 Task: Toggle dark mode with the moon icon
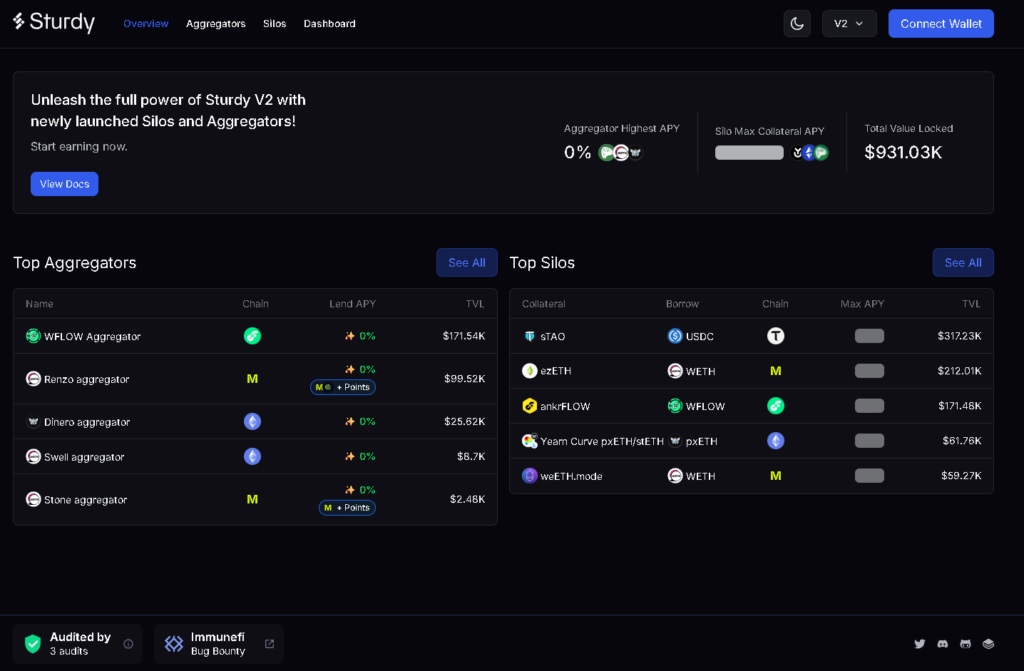tap(797, 23)
